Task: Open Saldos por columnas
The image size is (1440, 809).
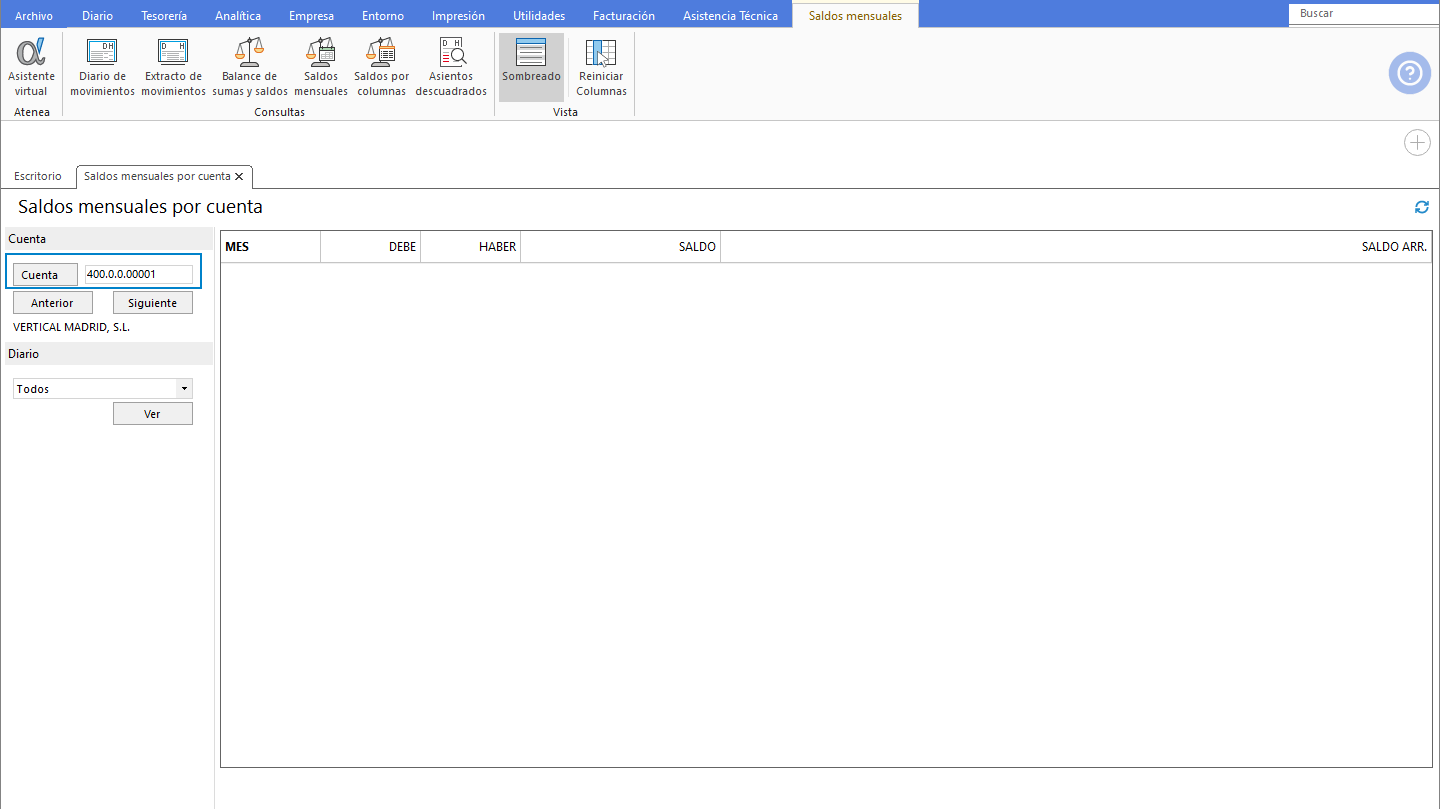Action: point(381,67)
